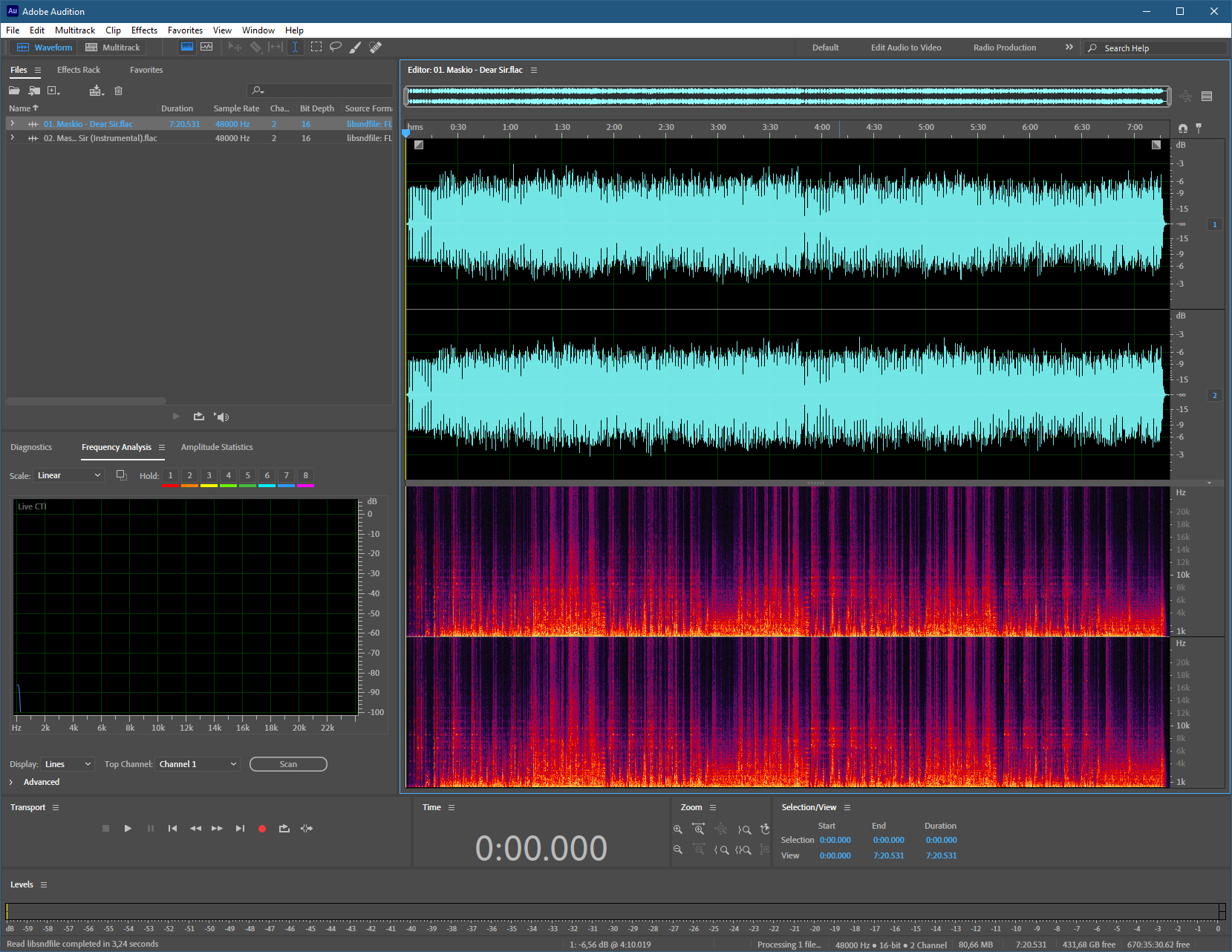This screenshot has width=1232, height=952.
Task: Click the Import File icon
Action: click(34, 91)
